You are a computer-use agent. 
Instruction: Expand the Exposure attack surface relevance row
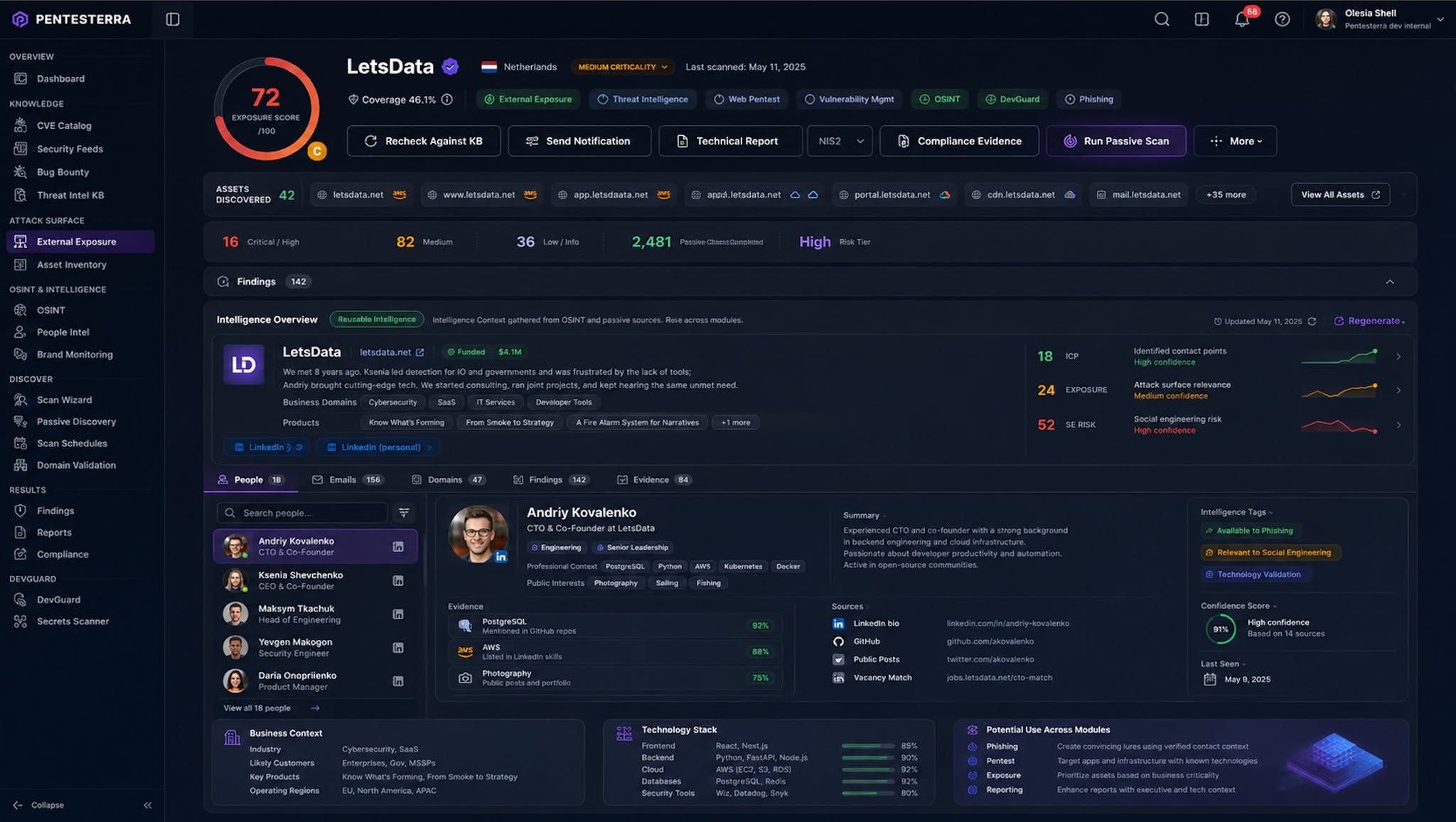(x=1398, y=390)
